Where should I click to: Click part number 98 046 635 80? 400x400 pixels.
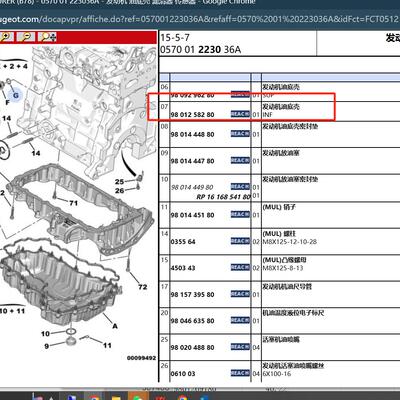point(192,321)
